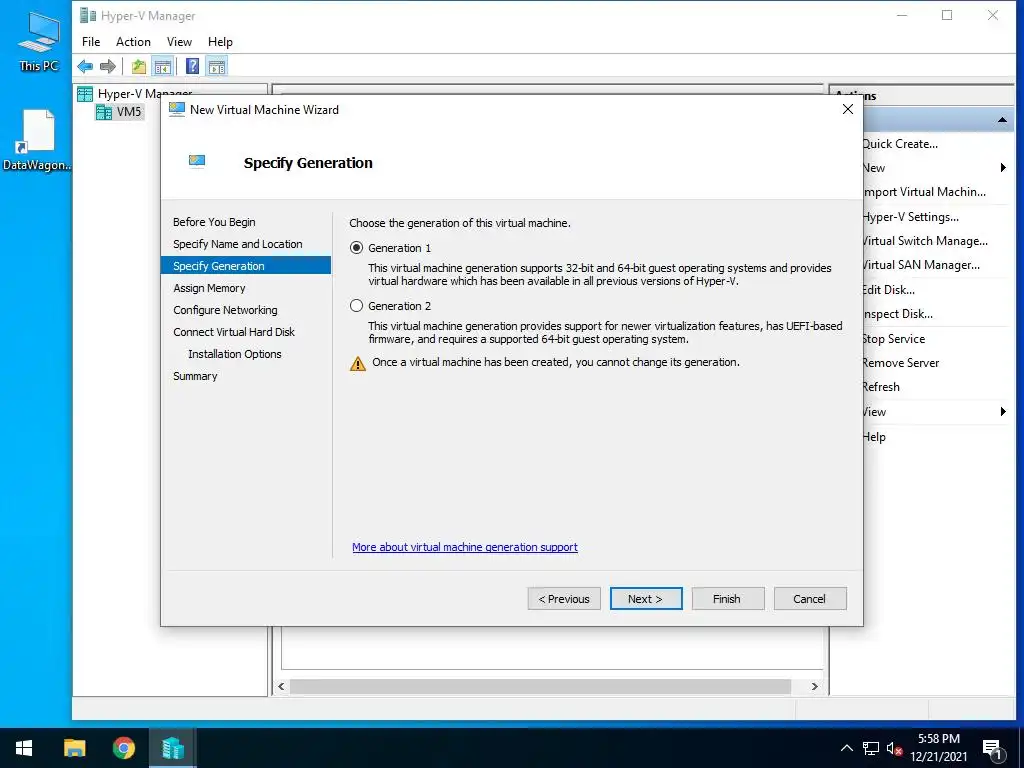Launch Google Chrome from the taskbar
Image resolution: width=1024 pixels, height=768 pixels.
[x=123, y=748]
